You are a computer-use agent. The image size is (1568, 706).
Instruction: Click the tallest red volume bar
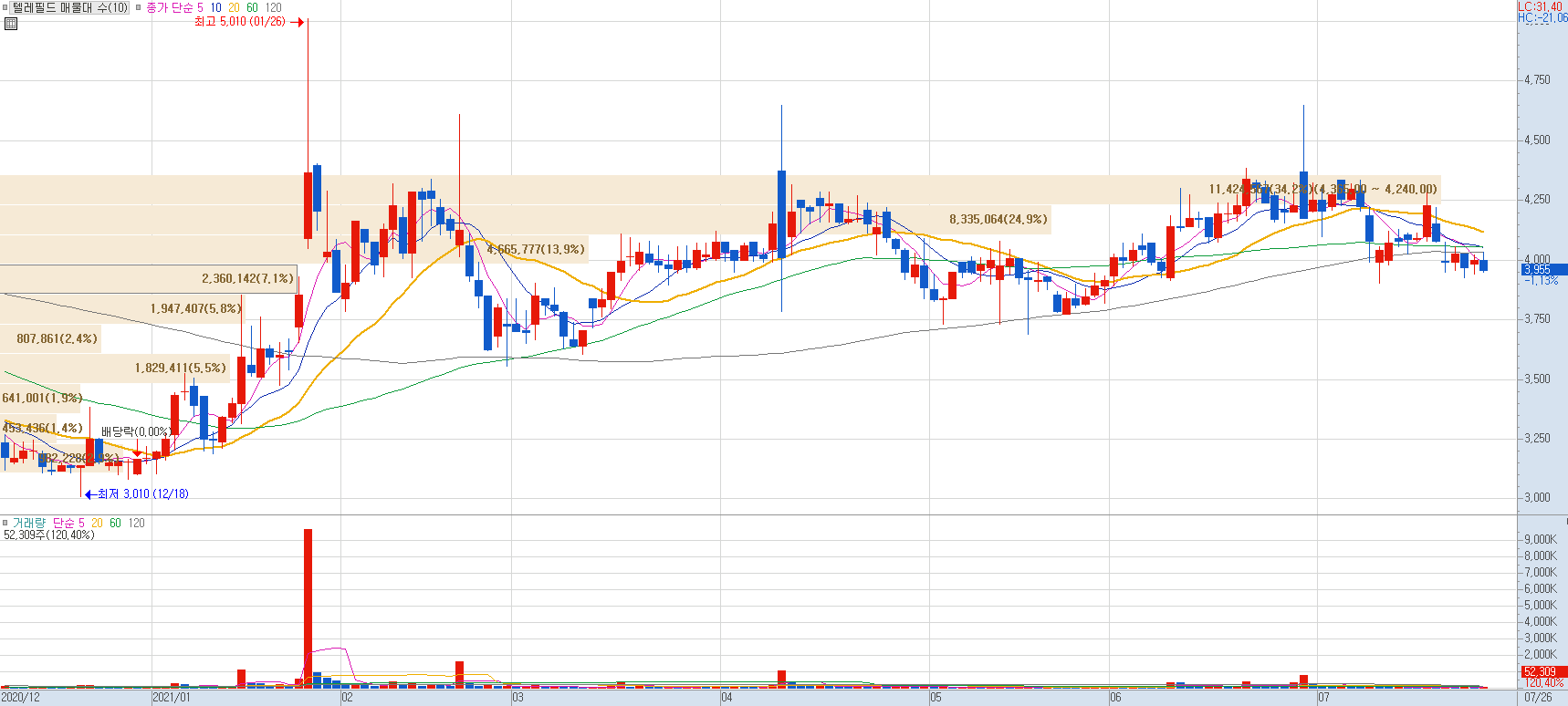click(308, 607)
